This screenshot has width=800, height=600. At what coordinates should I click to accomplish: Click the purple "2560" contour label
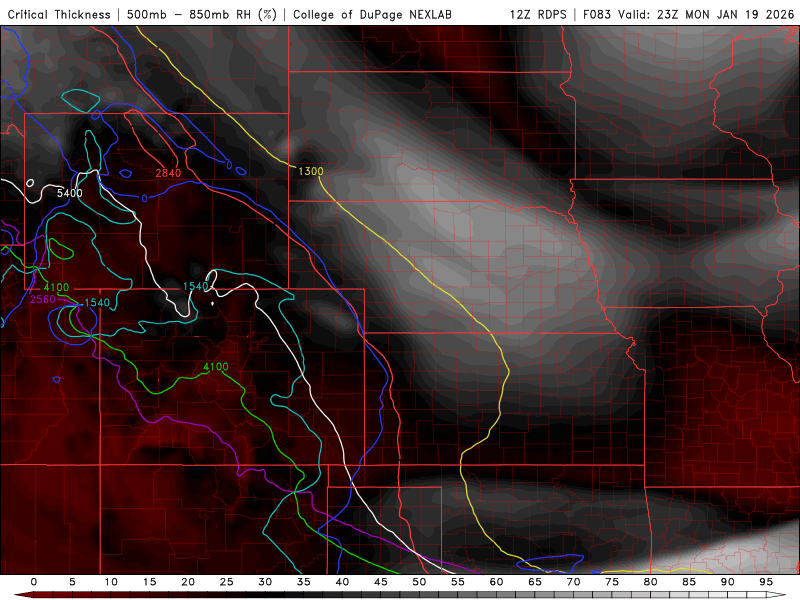point(42,299)
